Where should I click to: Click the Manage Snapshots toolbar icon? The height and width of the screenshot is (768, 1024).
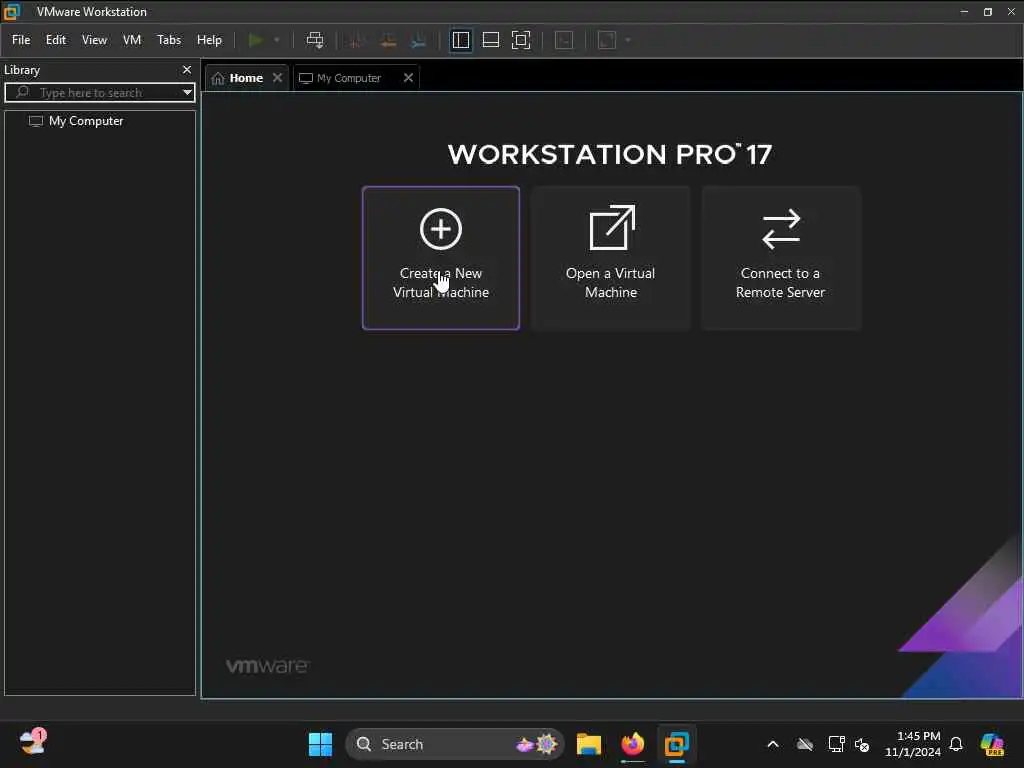[419, 40]
